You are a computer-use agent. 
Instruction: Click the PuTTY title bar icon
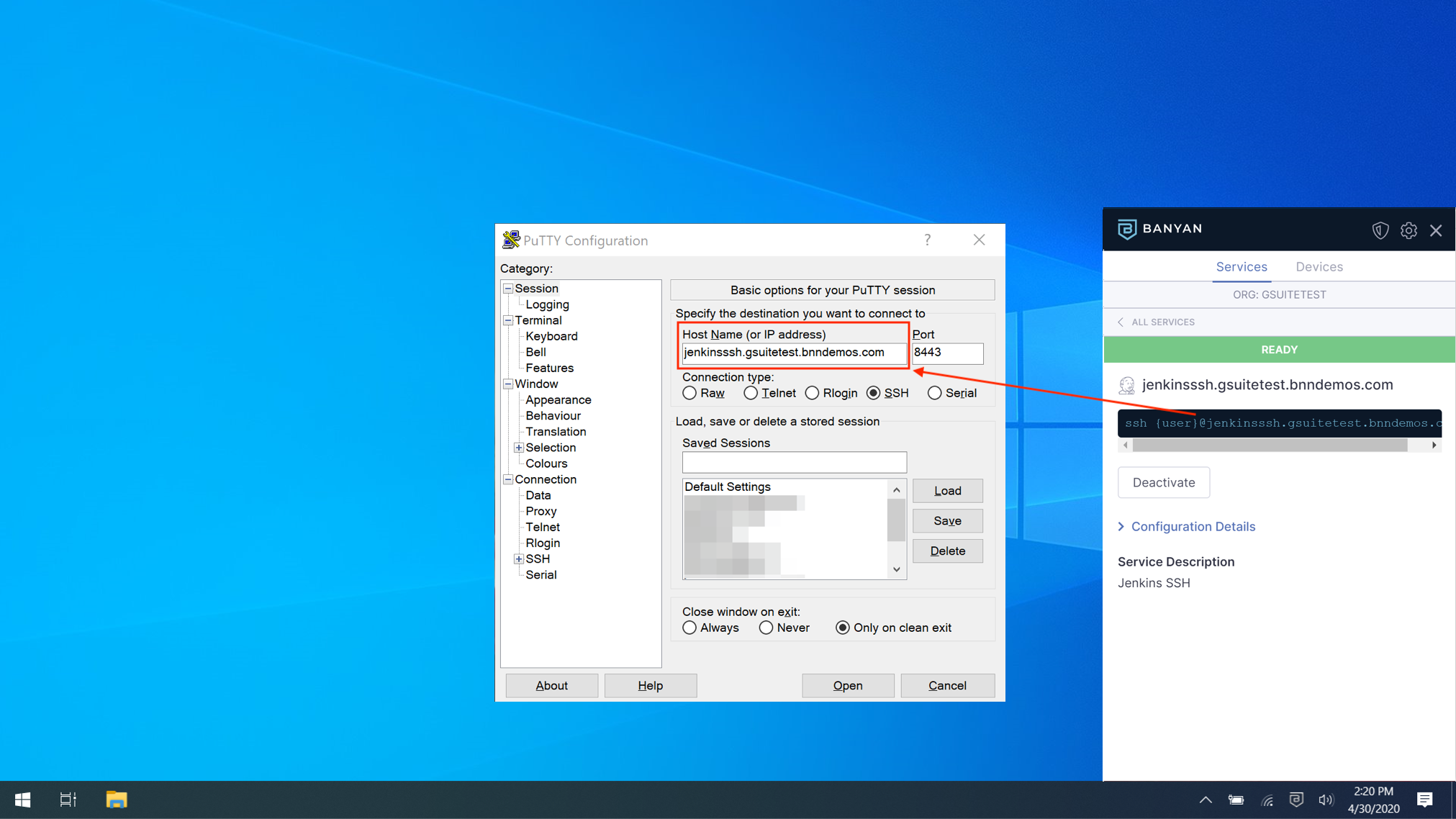coord(510,240)
